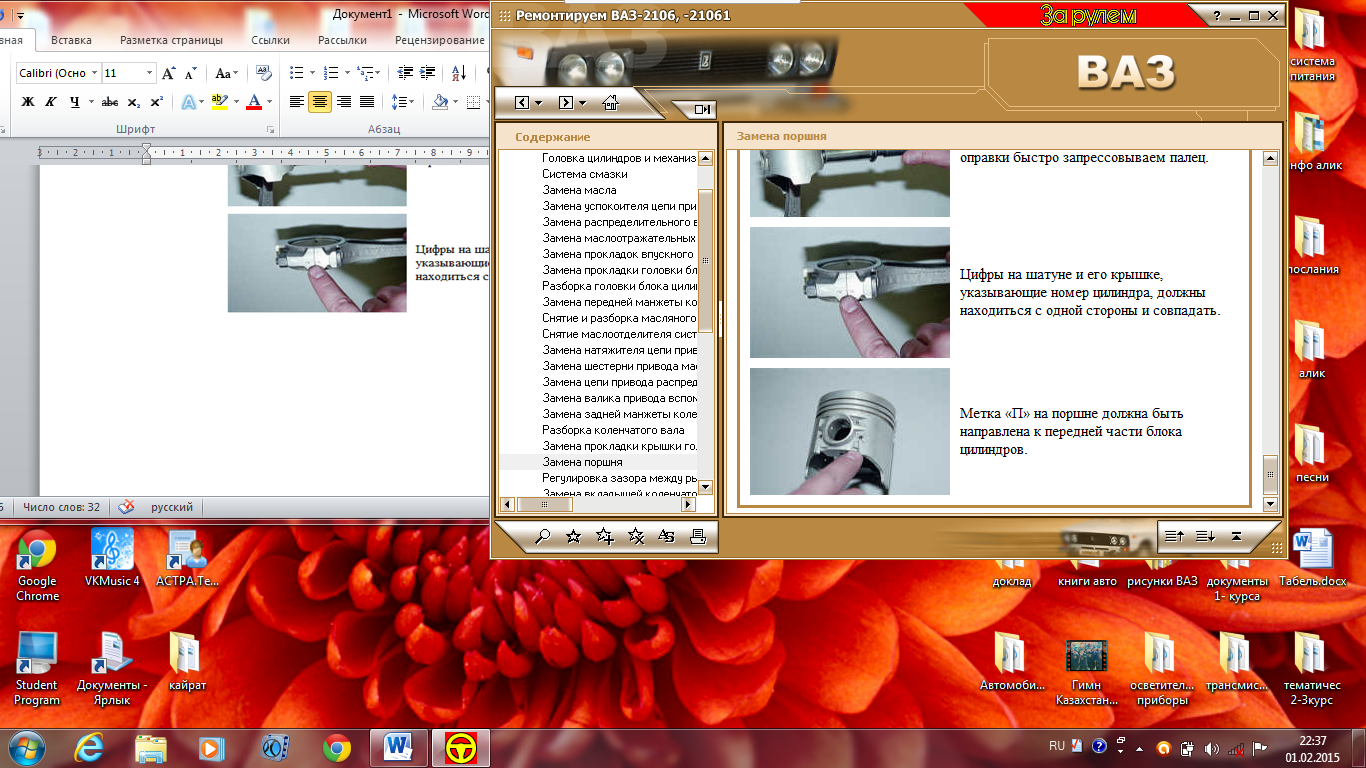The width and height of the screenshot is (1366, 768).
Task: Apply bold (Ж) formatting in Word
Action: click(x=28, y=102)
